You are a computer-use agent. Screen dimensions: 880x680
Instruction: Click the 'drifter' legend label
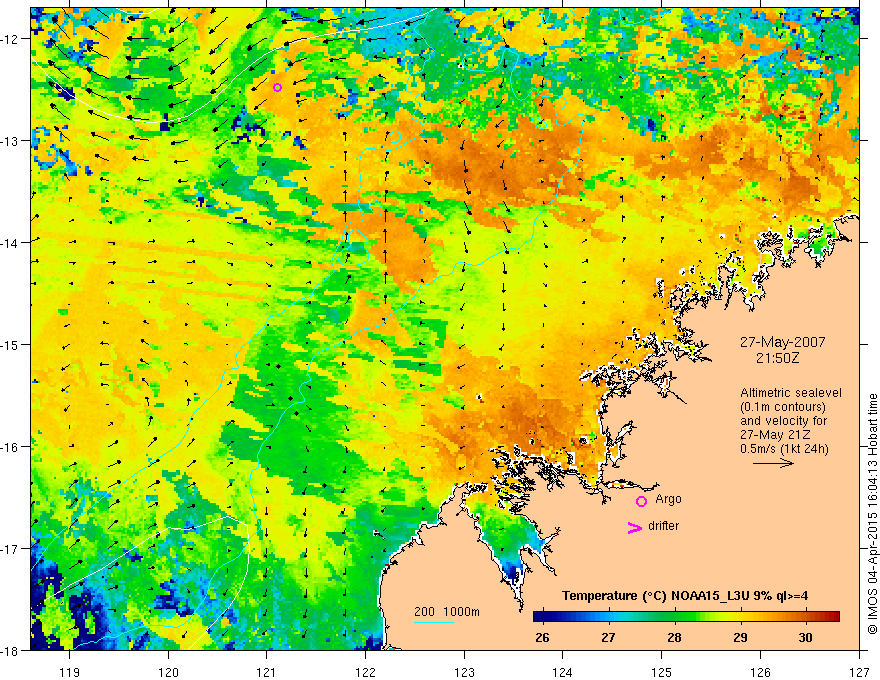point(663,526)
